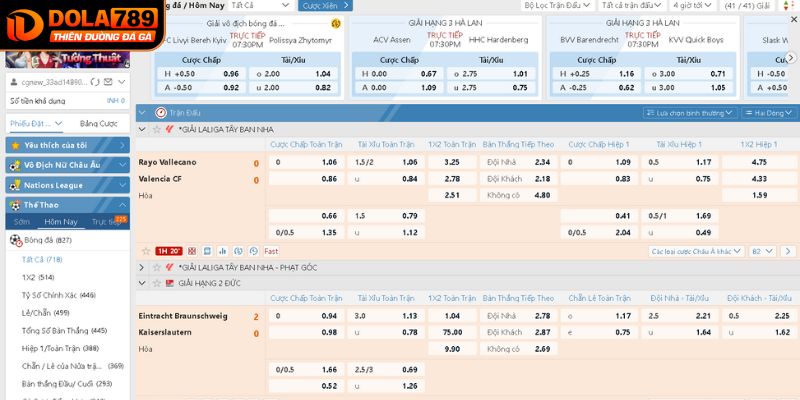Switch to the Sớm tab

(21, 222)
